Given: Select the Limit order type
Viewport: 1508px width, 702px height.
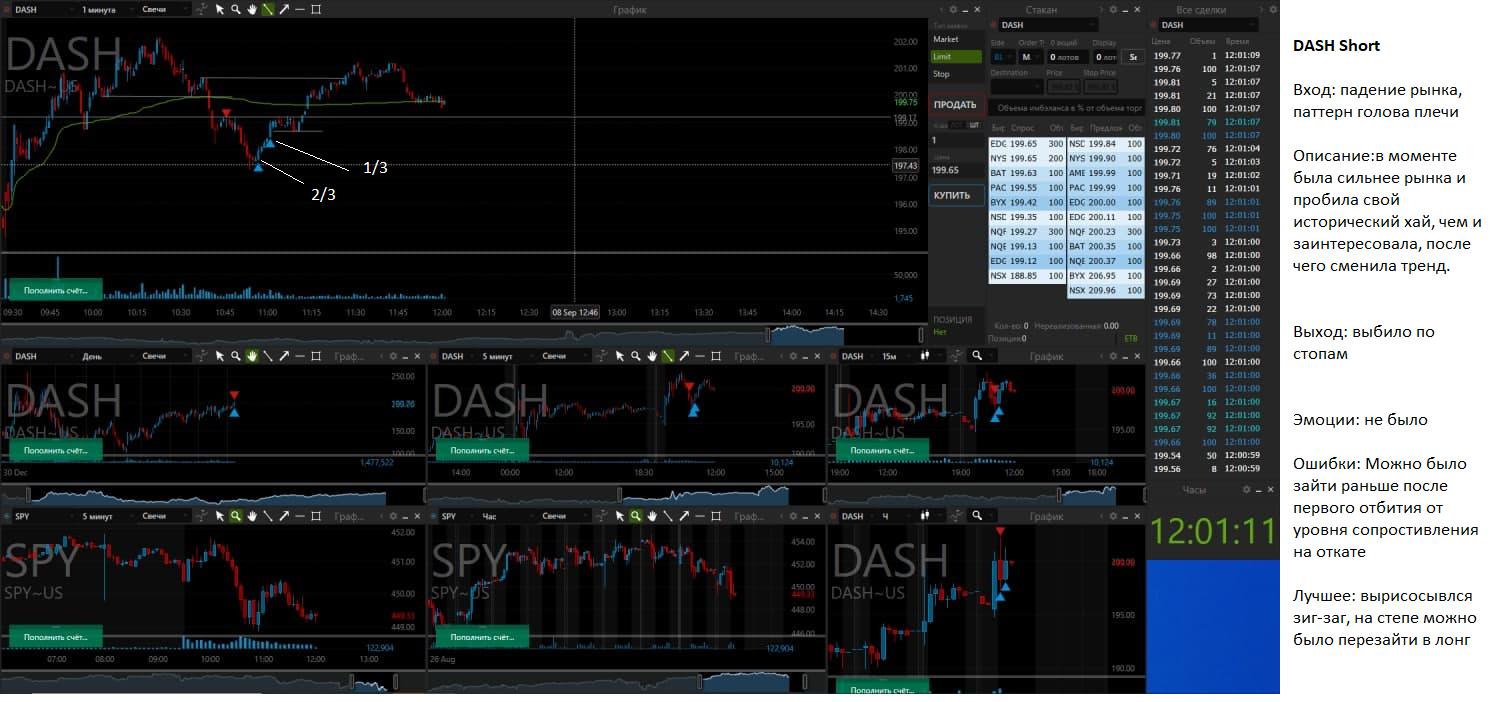Looking at the screenshot, I should tap(956, 57).
